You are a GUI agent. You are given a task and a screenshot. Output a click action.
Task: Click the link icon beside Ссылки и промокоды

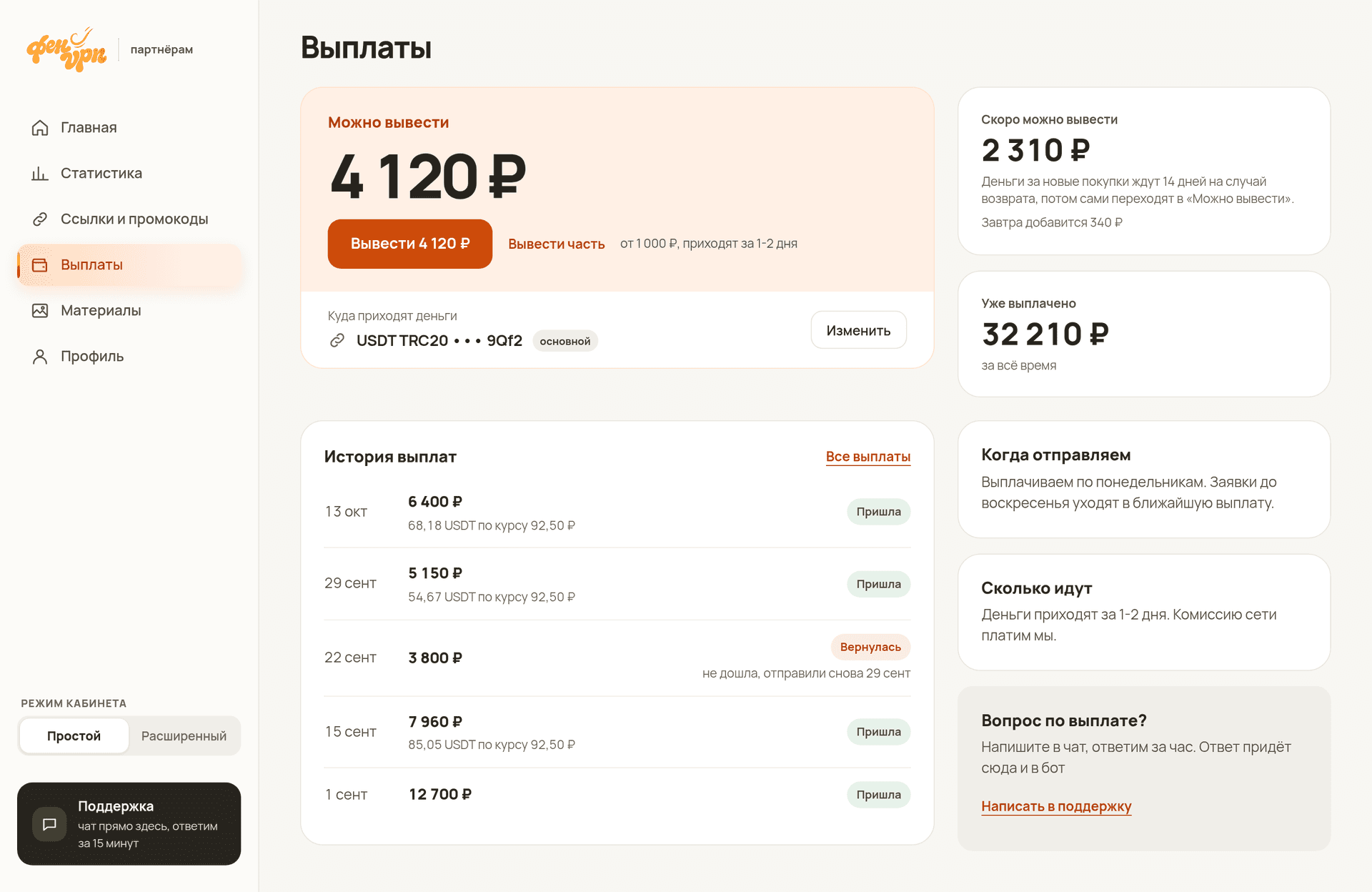[40, 219]
